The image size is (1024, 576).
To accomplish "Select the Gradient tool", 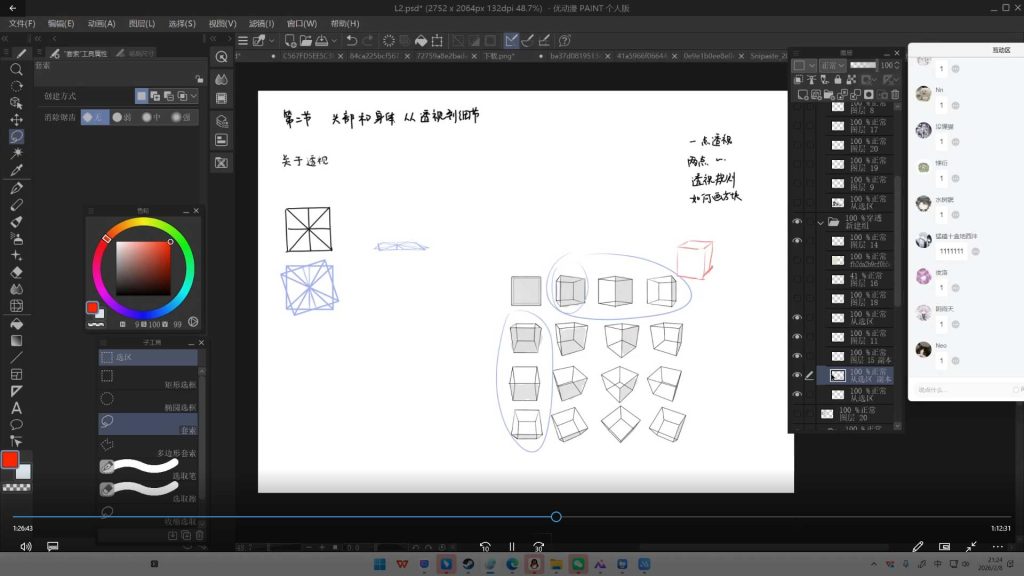I will 16,340.
